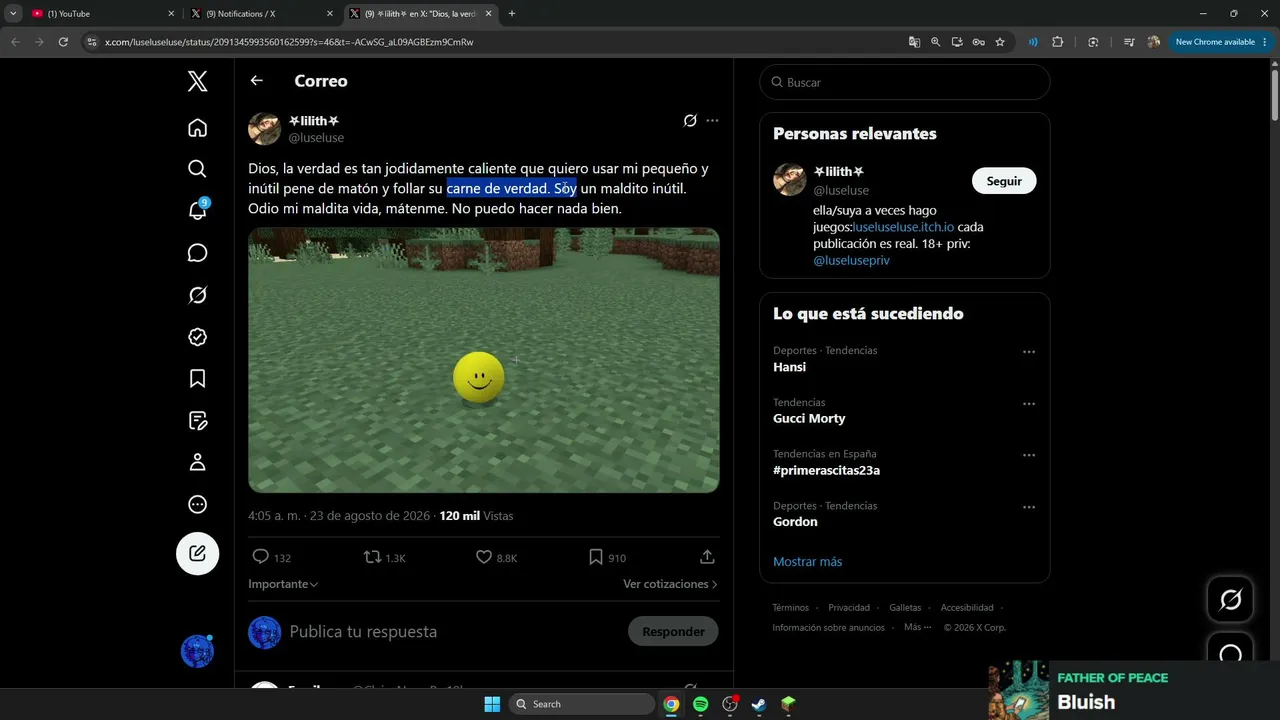The image size is (1280, 720).
Task: Open Ver cotizaciones chevron link
Action: click(x=670, y=584)
